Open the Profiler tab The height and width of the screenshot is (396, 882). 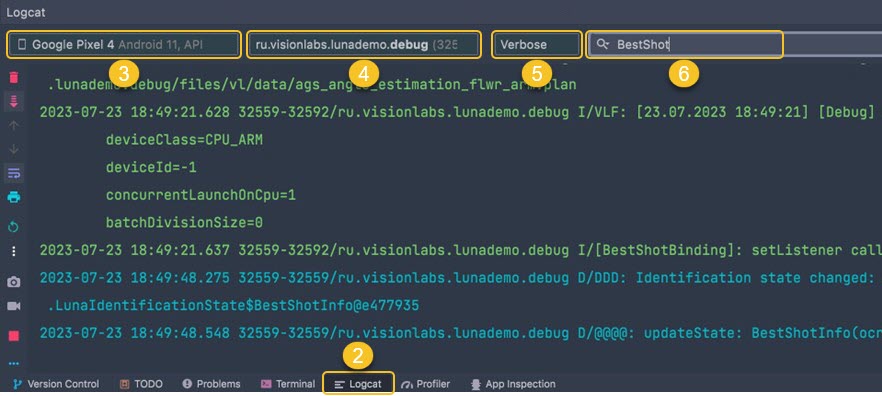pos(425,384)
